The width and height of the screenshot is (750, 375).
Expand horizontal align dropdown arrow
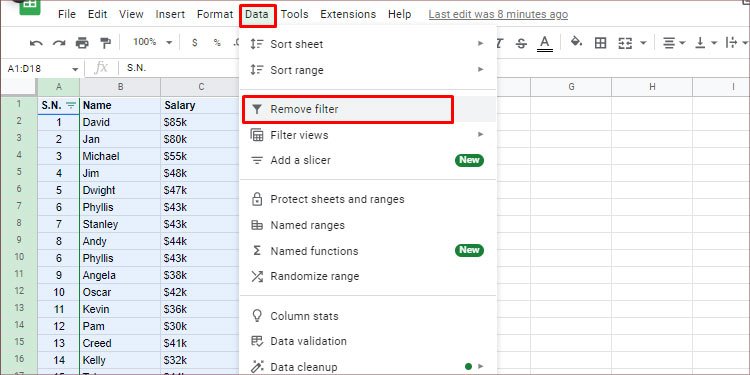(x=682, y=43)
